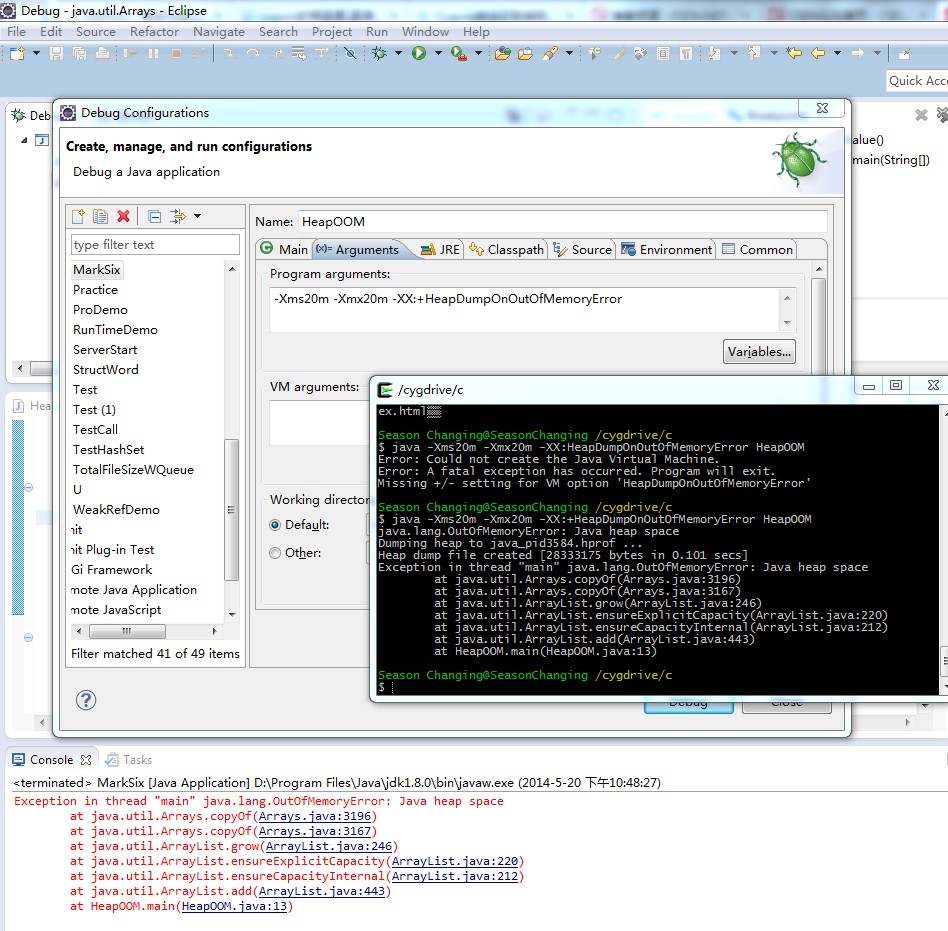
Task: Open the HeapOOM.java:13 console link
Action: [234, 906]
